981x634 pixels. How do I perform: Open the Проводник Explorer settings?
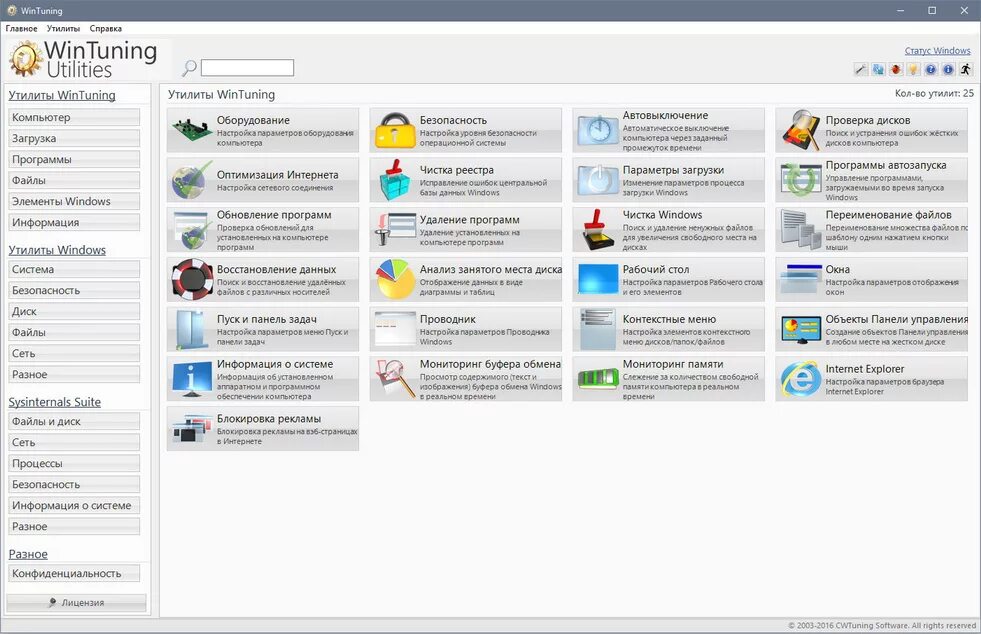click(465, 329)
